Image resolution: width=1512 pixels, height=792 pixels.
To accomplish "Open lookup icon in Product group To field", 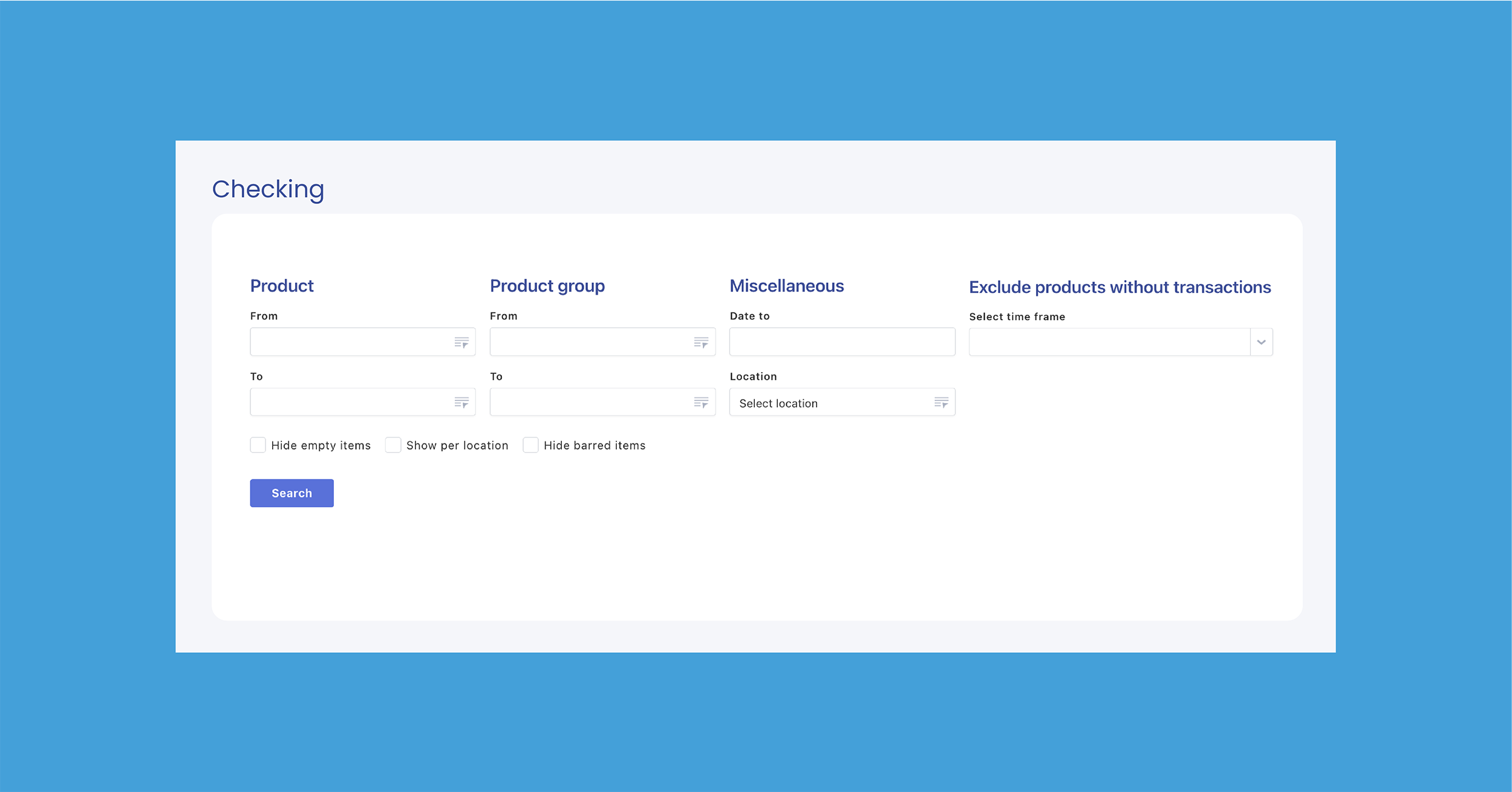I will 701,402.
